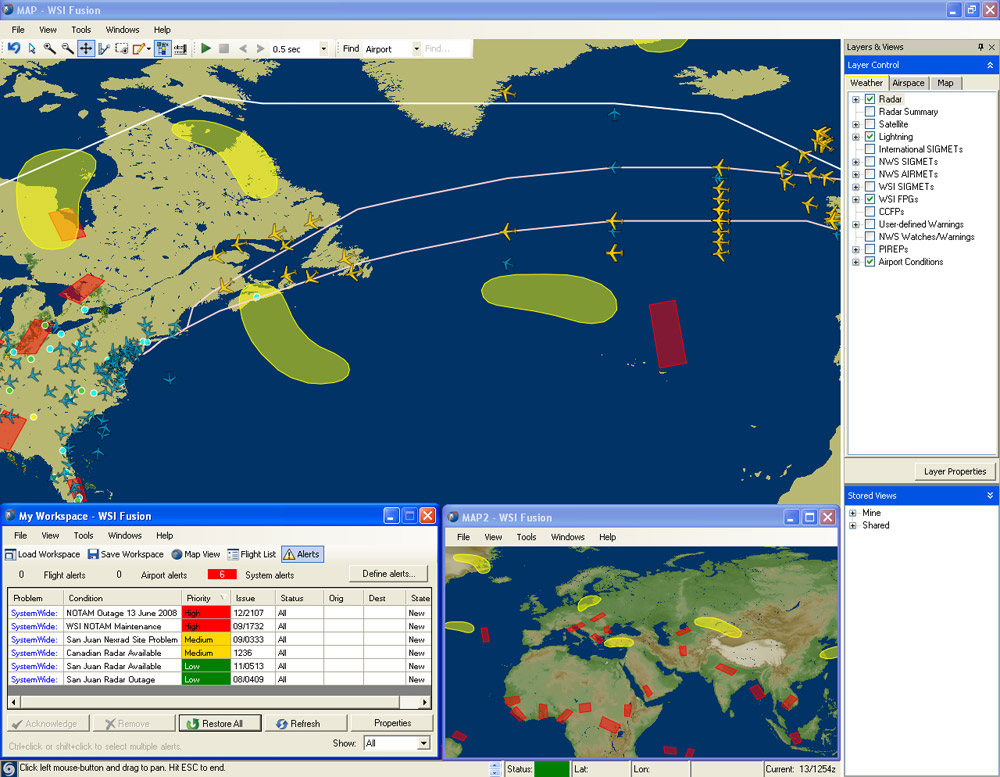The image size is (1000, 777).
Task: Enable the PIREPs layer checkbox
Action: (x=870, y=249)
